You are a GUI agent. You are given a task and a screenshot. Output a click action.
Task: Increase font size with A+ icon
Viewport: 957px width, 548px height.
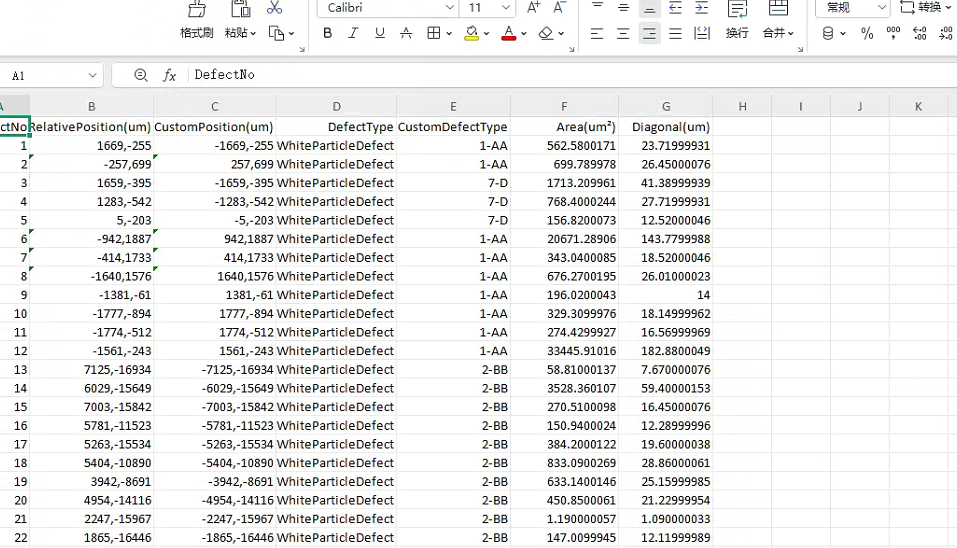coord(534,8)
